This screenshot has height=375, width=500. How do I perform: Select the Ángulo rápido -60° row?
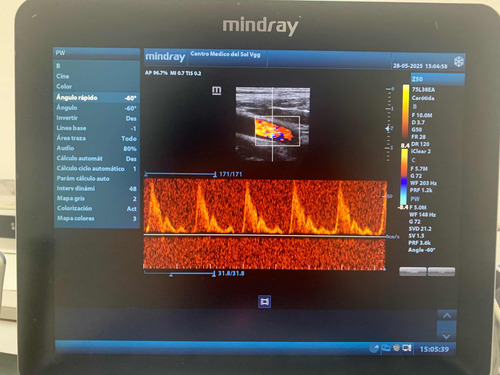pyautogui.click(x=96, y=98)
